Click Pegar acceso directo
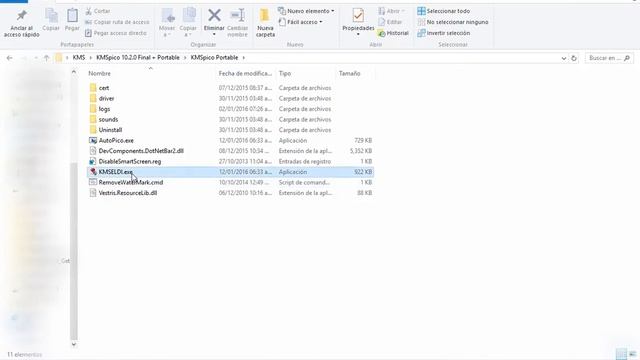The height and width of the screenshot is (360, 640). (116, 33)
